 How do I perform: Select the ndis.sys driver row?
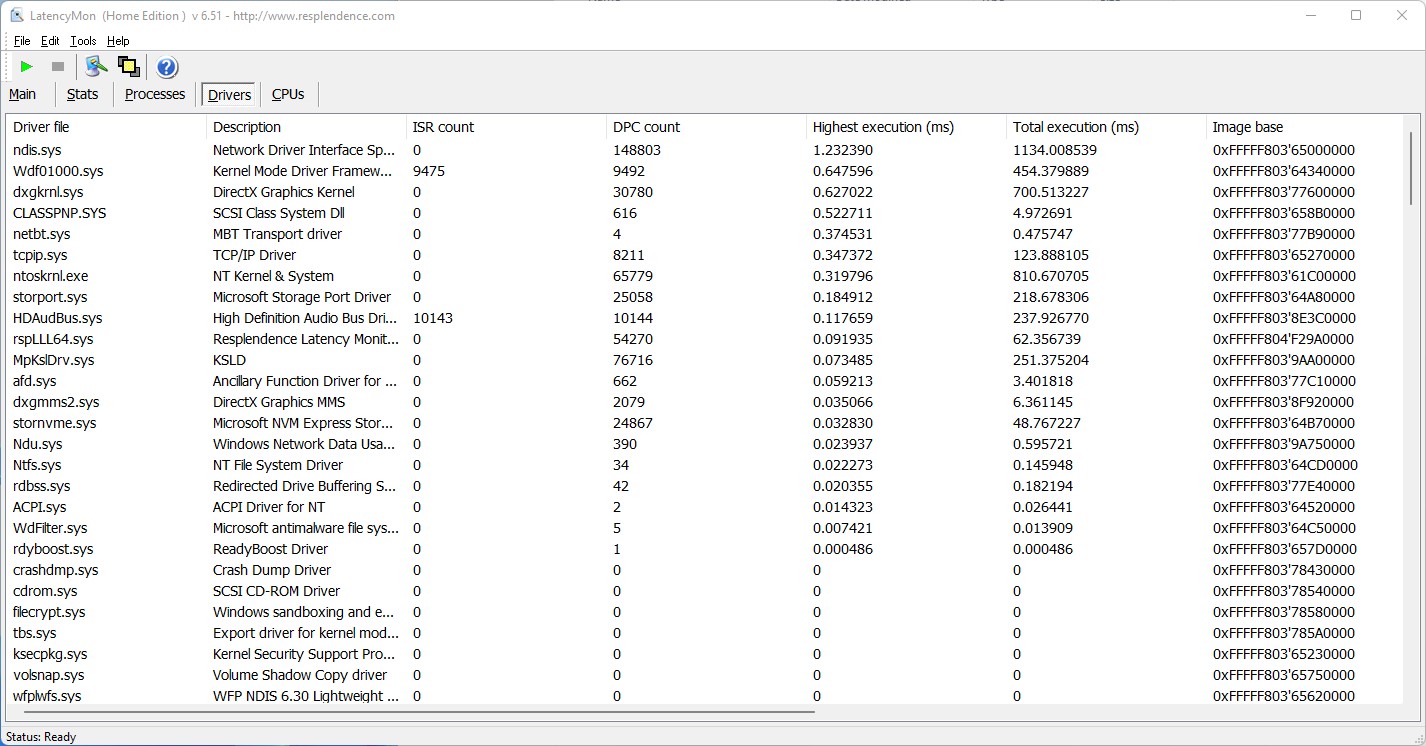tap(37, 150)
